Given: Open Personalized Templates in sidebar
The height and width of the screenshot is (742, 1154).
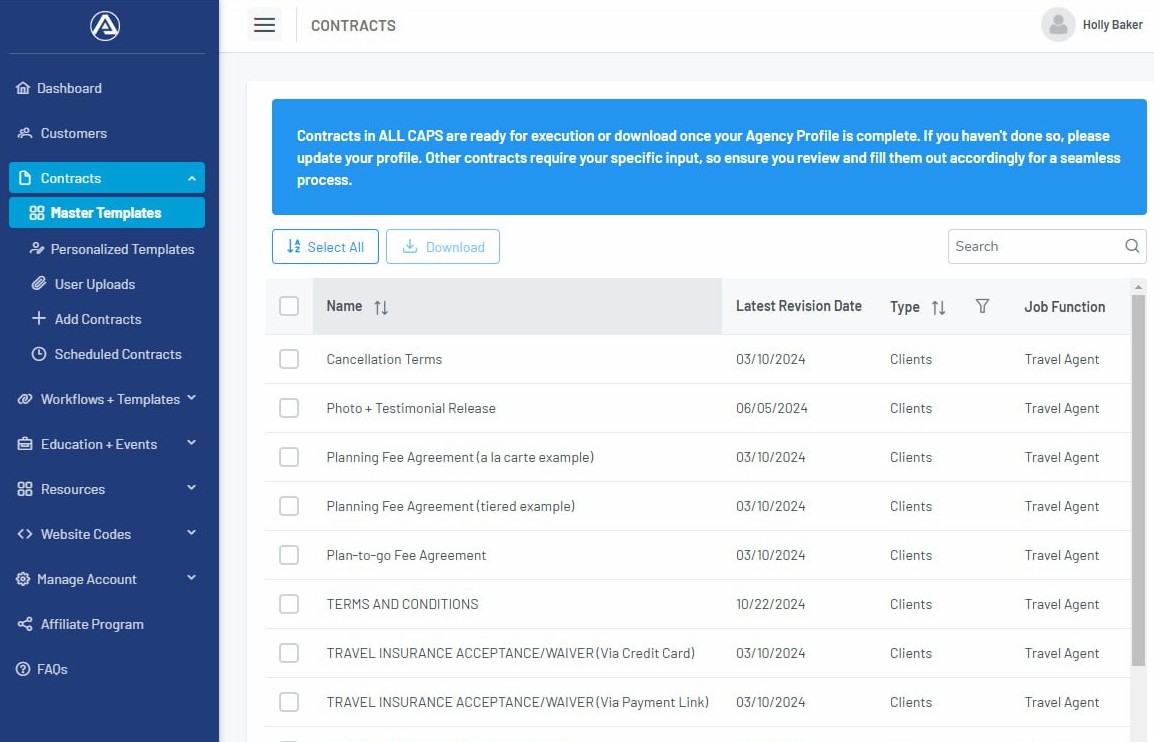Looking at the screenshot, I should [x=122, y=249].
